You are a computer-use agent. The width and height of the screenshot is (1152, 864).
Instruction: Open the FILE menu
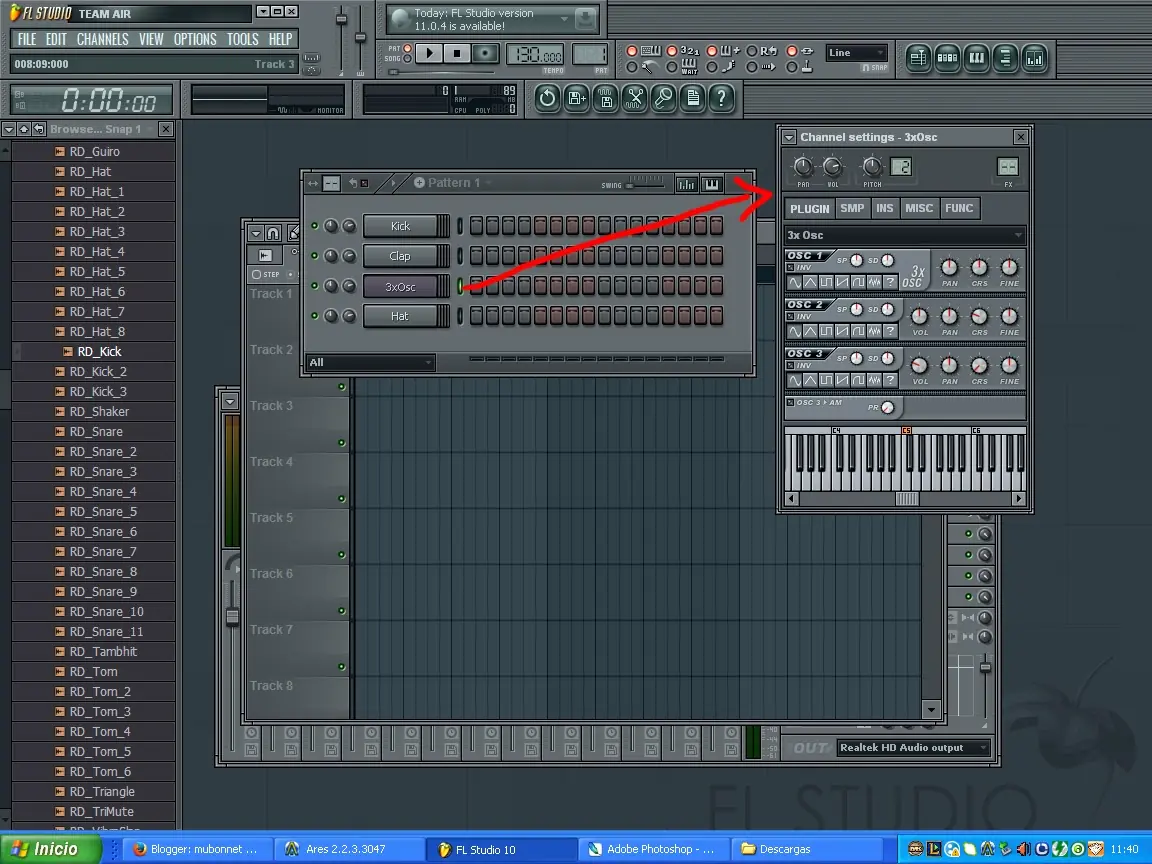26,40
